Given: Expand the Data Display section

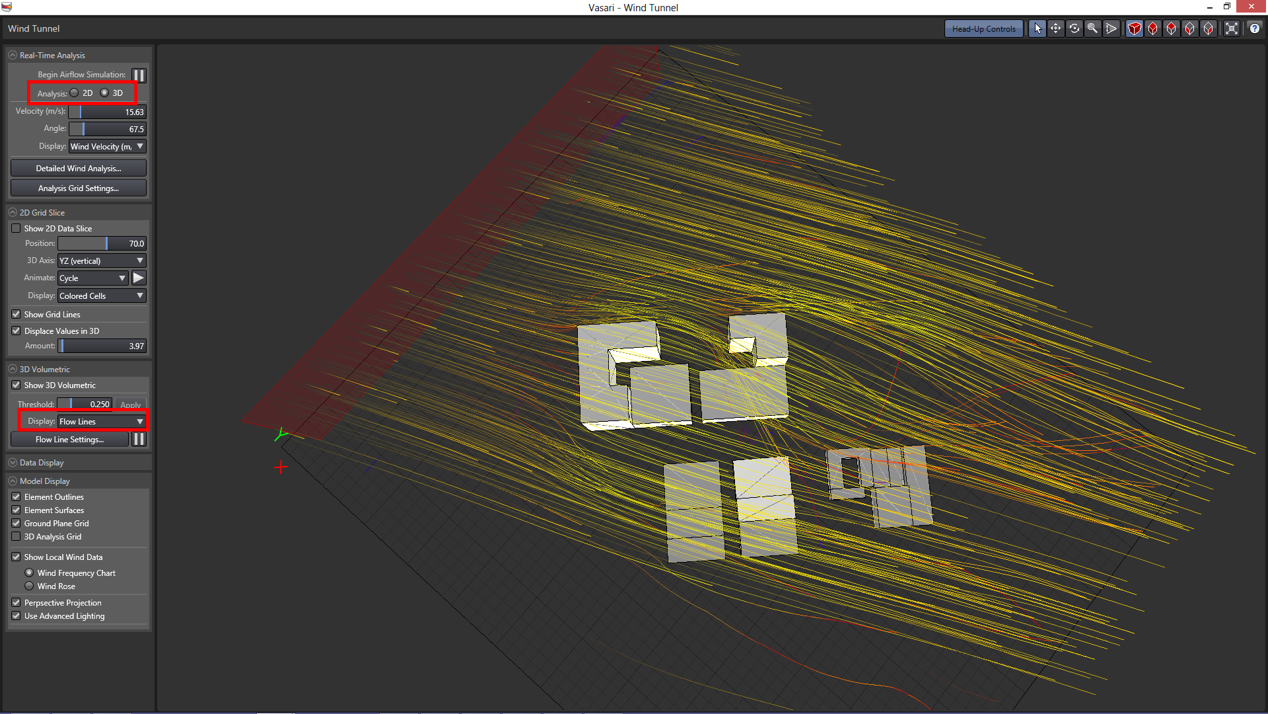Looking at the screenshot, I should 13,463.
